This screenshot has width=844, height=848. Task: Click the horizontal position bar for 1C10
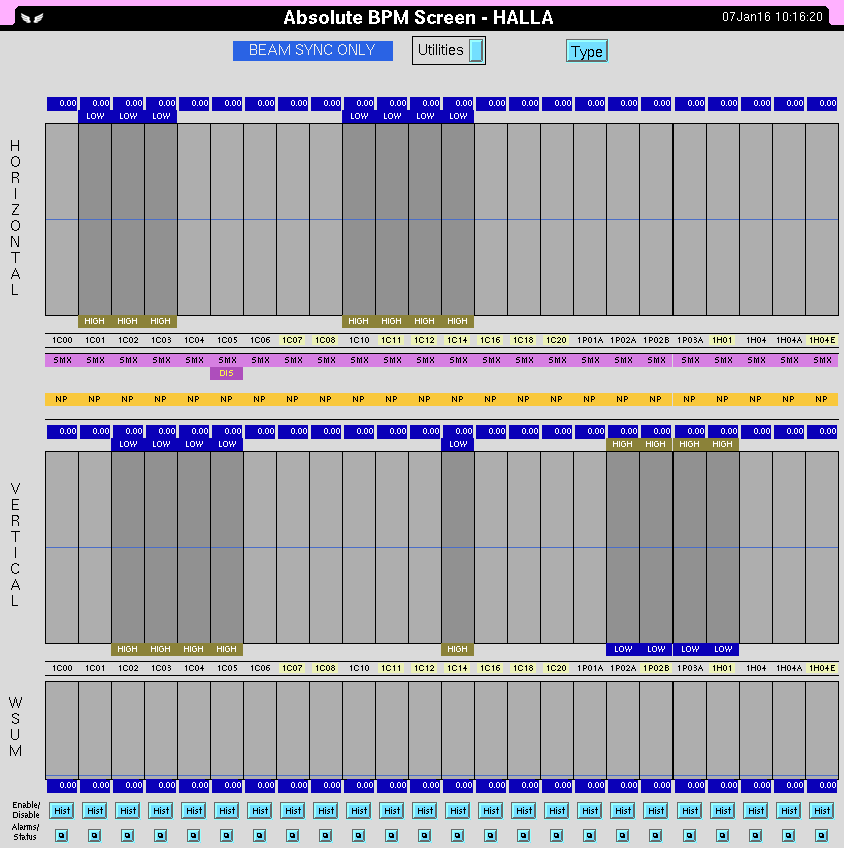pos(359,219)
